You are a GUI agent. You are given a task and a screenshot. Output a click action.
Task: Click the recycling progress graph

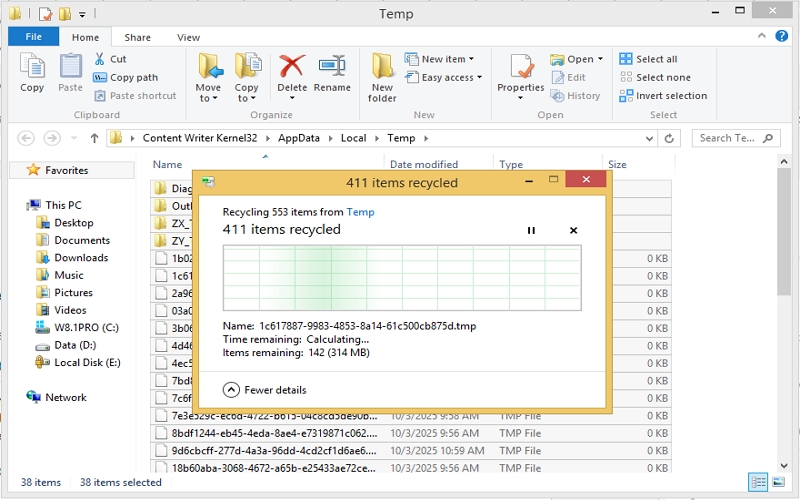tap(401, 277)
